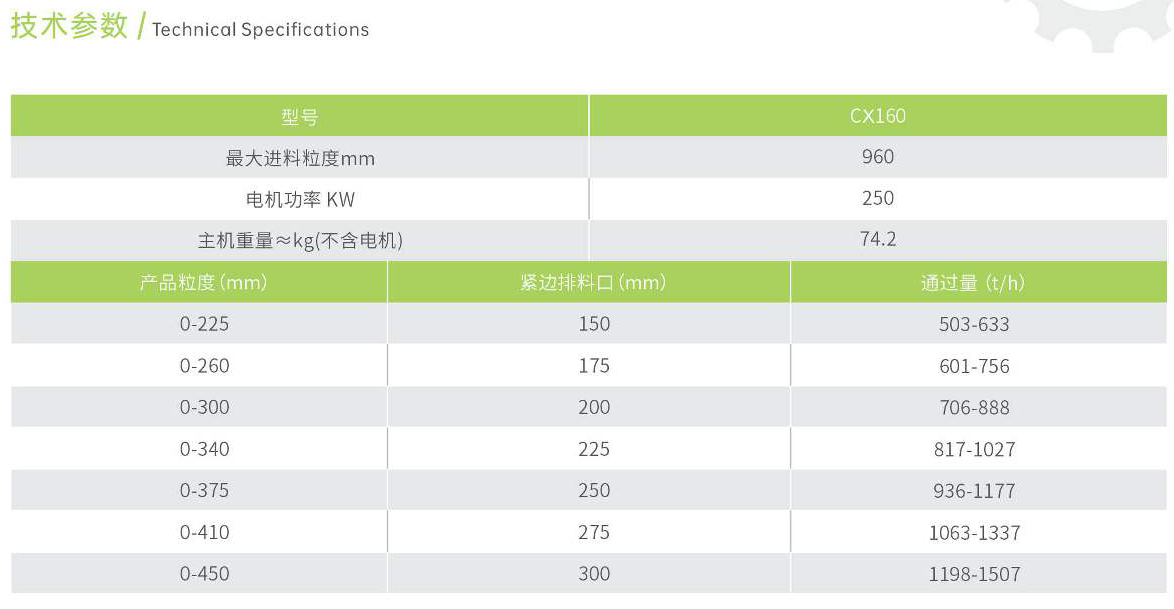
Task: Click the 706-888 throughput cell
Action: [x=974, y=407]
